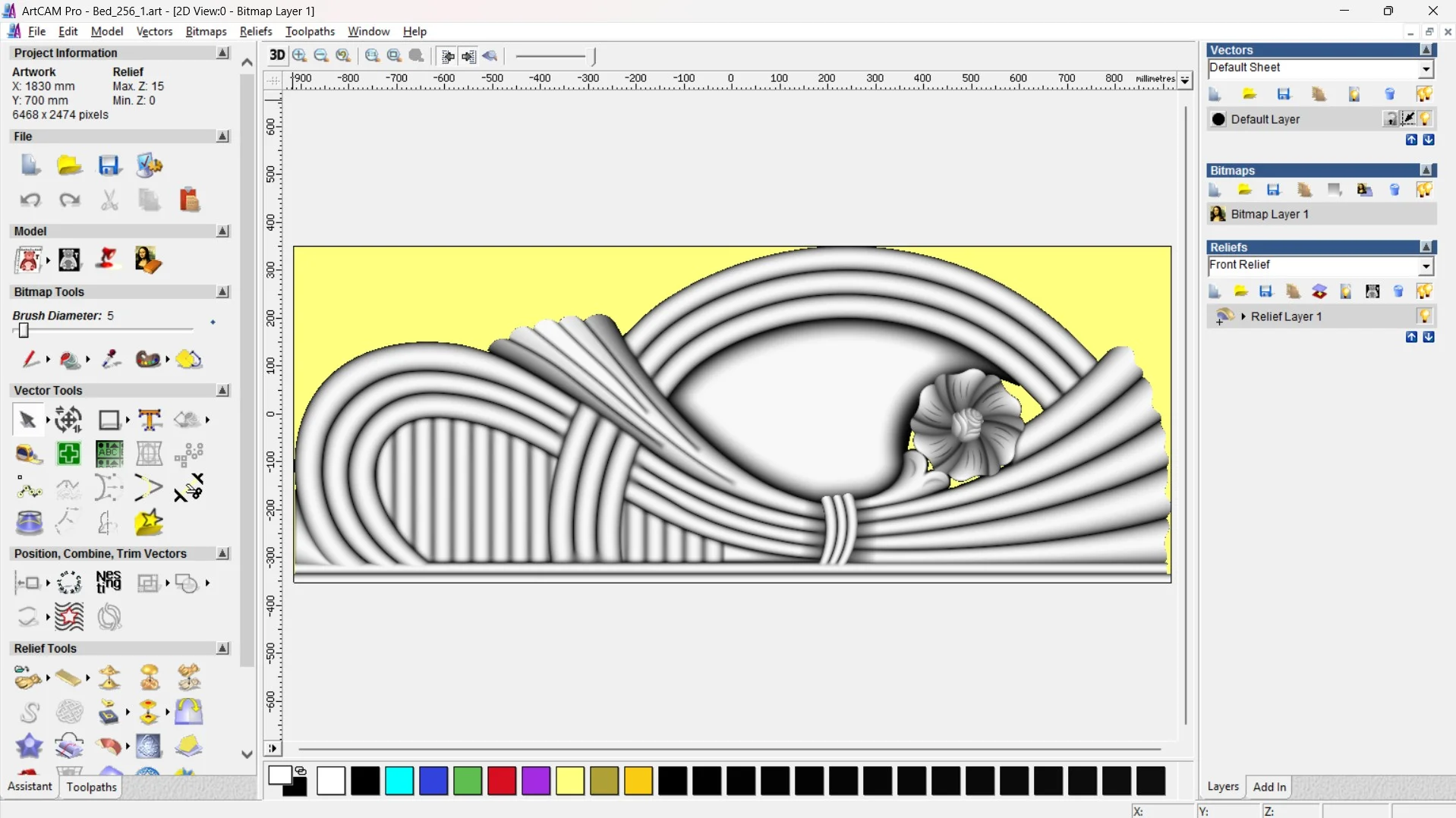This screenshot has width=1456, height=818.
Task: Toggle the Default Layer lock icon
Action: pyautogui.click(x=1390, y=119)
